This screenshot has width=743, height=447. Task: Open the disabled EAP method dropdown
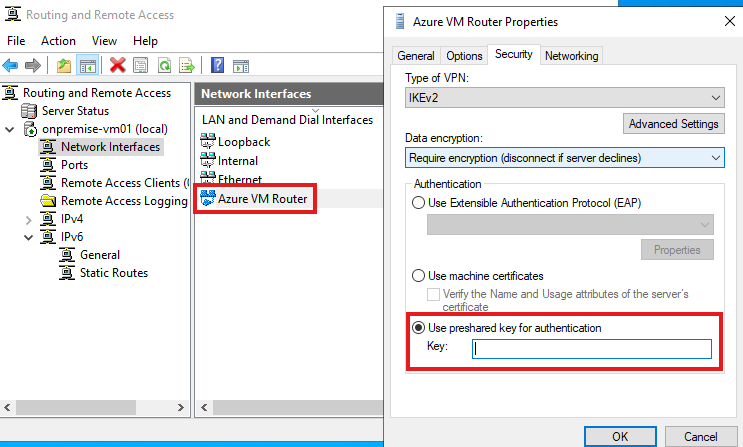570,225
